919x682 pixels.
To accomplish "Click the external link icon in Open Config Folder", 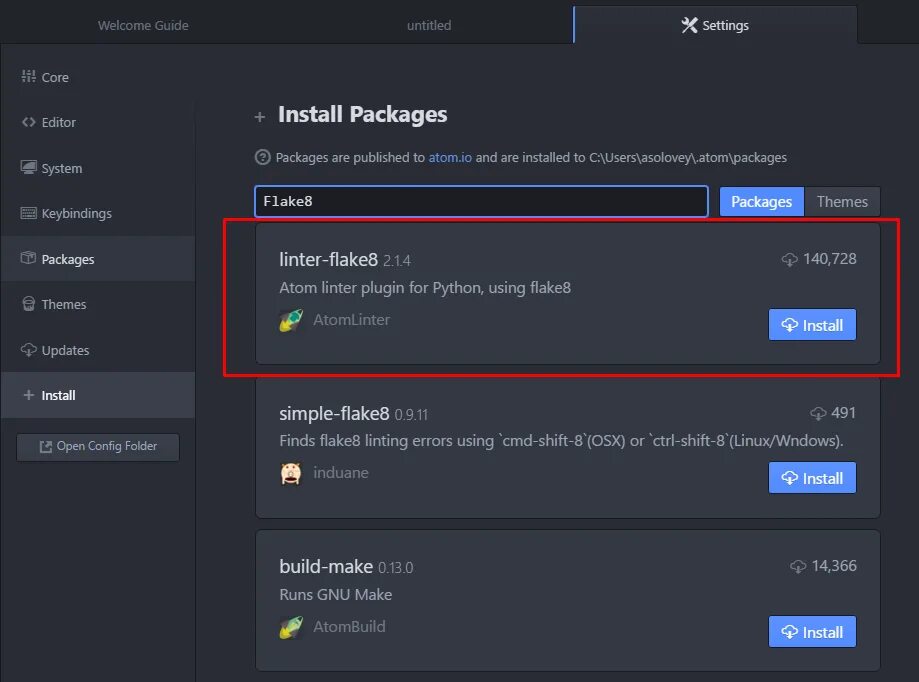I will coord(45,447).
